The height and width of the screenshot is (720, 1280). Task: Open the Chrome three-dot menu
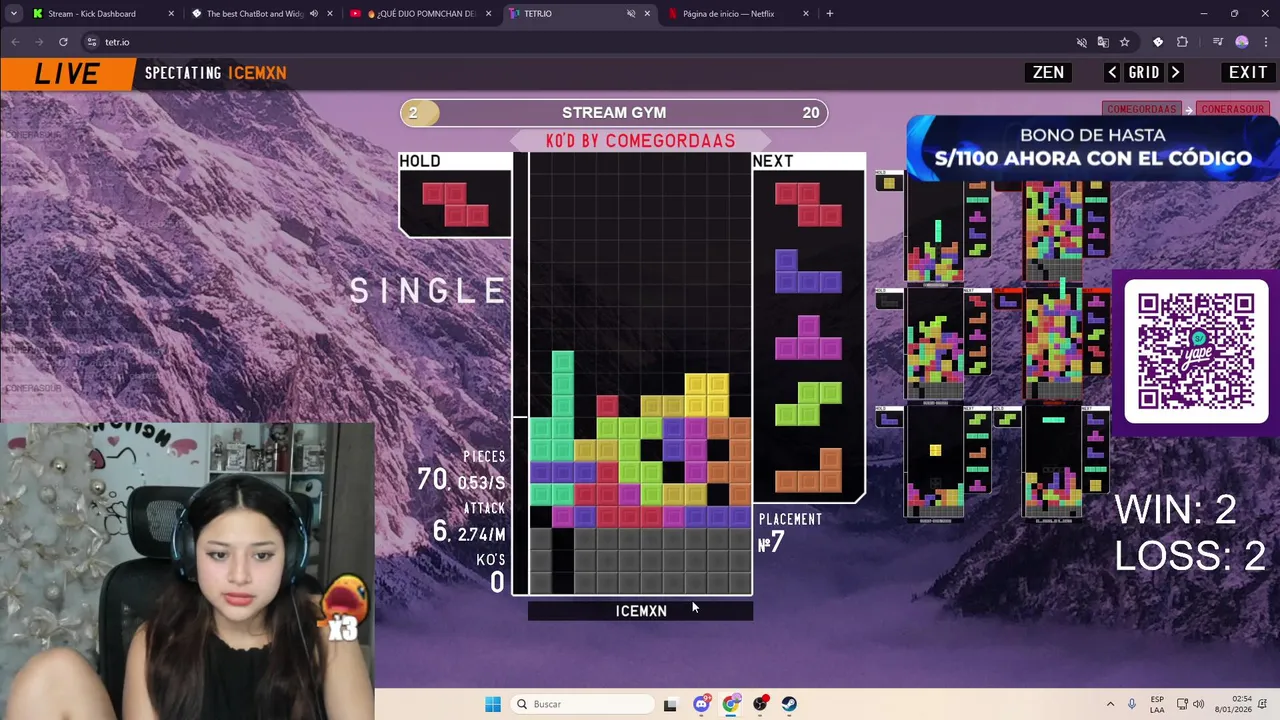1265,42
